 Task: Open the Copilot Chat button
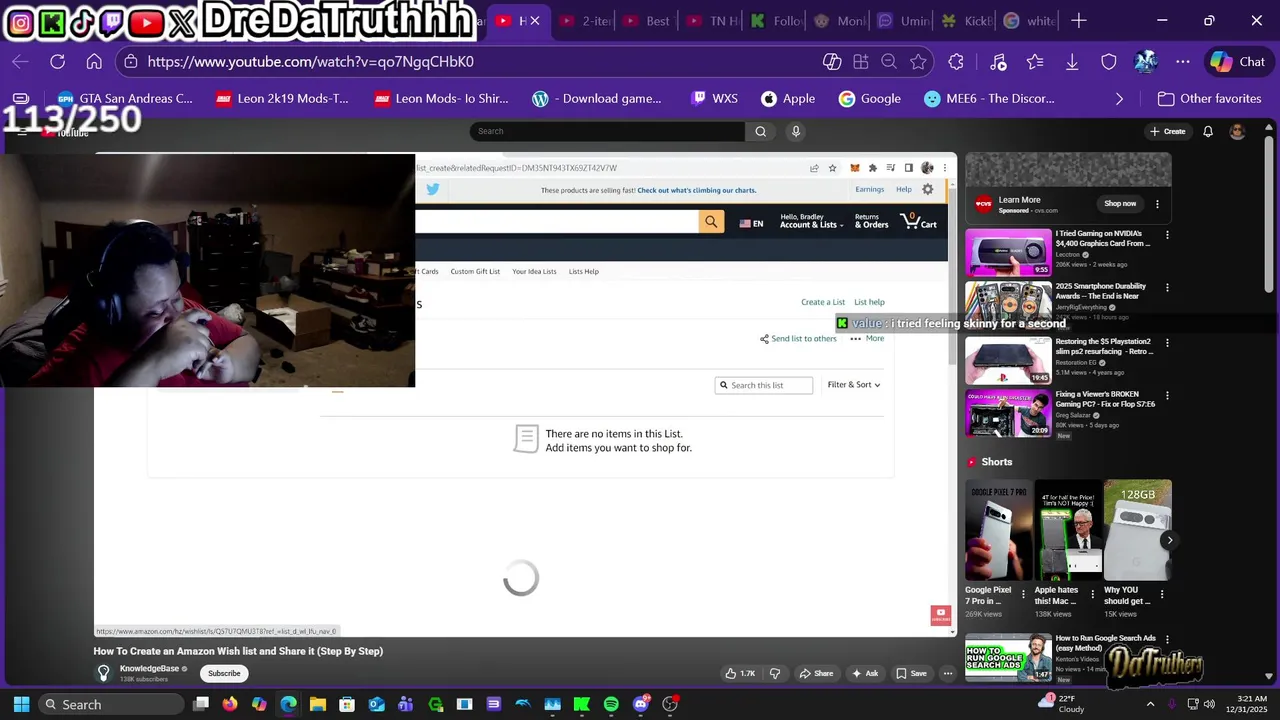point(1238,62)
